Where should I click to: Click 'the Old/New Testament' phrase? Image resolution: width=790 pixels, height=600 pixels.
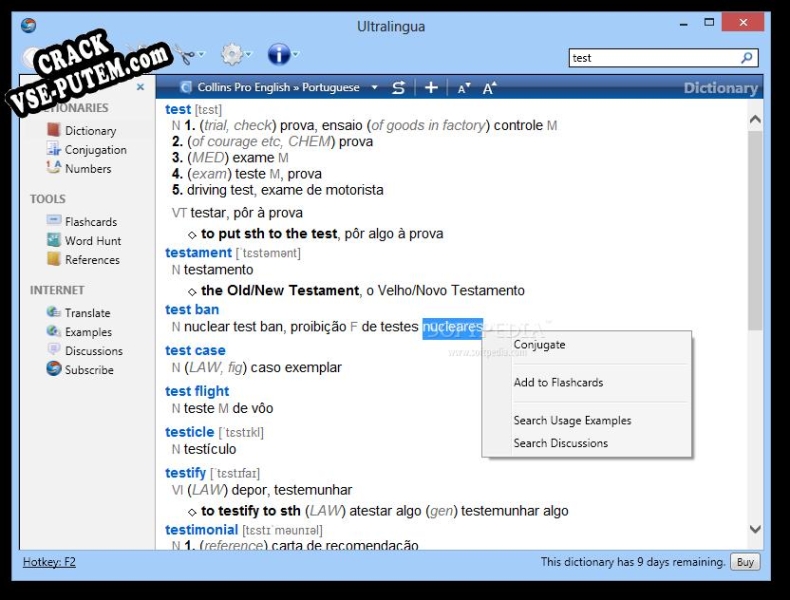pos(280,291)
